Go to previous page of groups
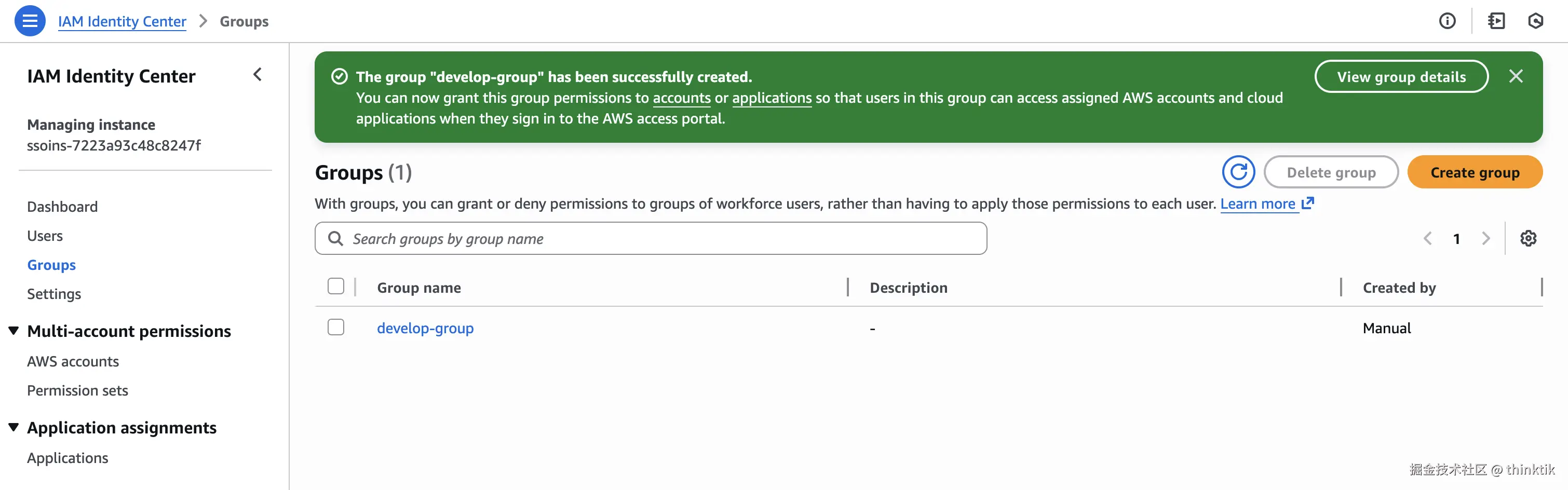The height and width of the screenshot is (490, 1568). [1427, 239]
